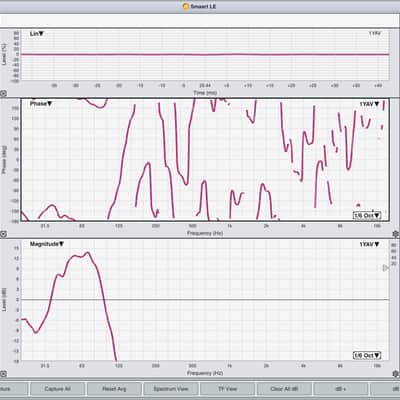The height and width of the screenshot is (400, 400).
Task: Collapse the impulse response pane icon
Action: (x=3, y=94)
